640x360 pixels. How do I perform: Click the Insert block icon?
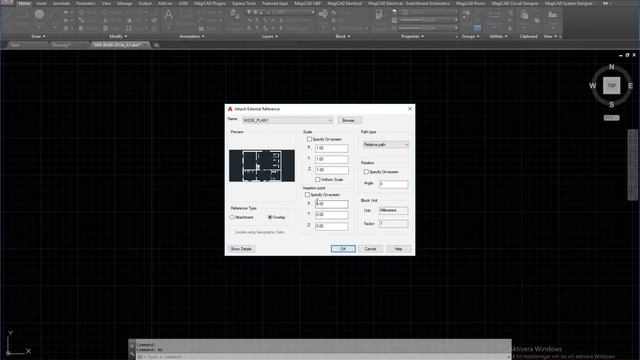coord(323,15)
